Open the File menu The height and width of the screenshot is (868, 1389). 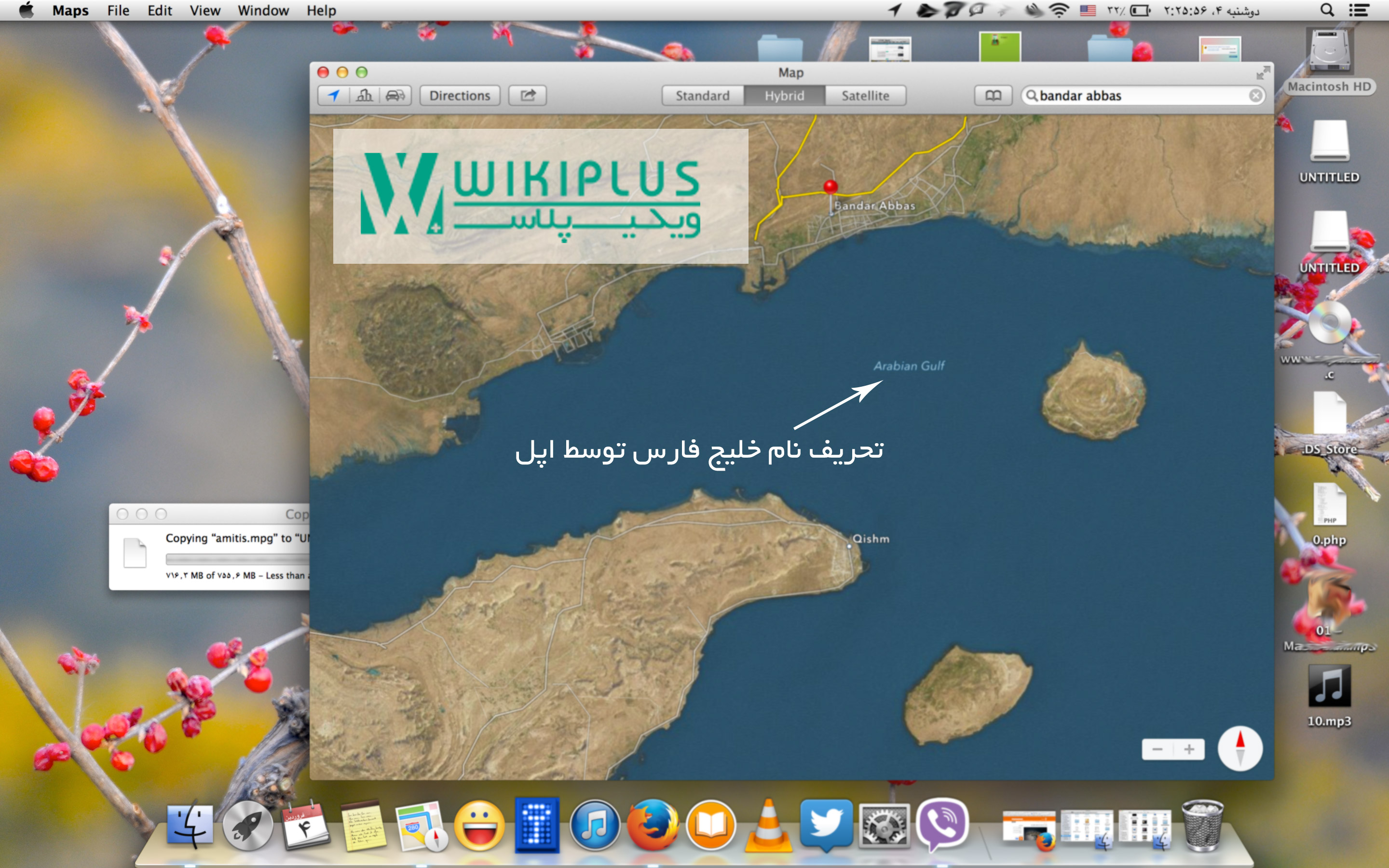tap(118, 10)
